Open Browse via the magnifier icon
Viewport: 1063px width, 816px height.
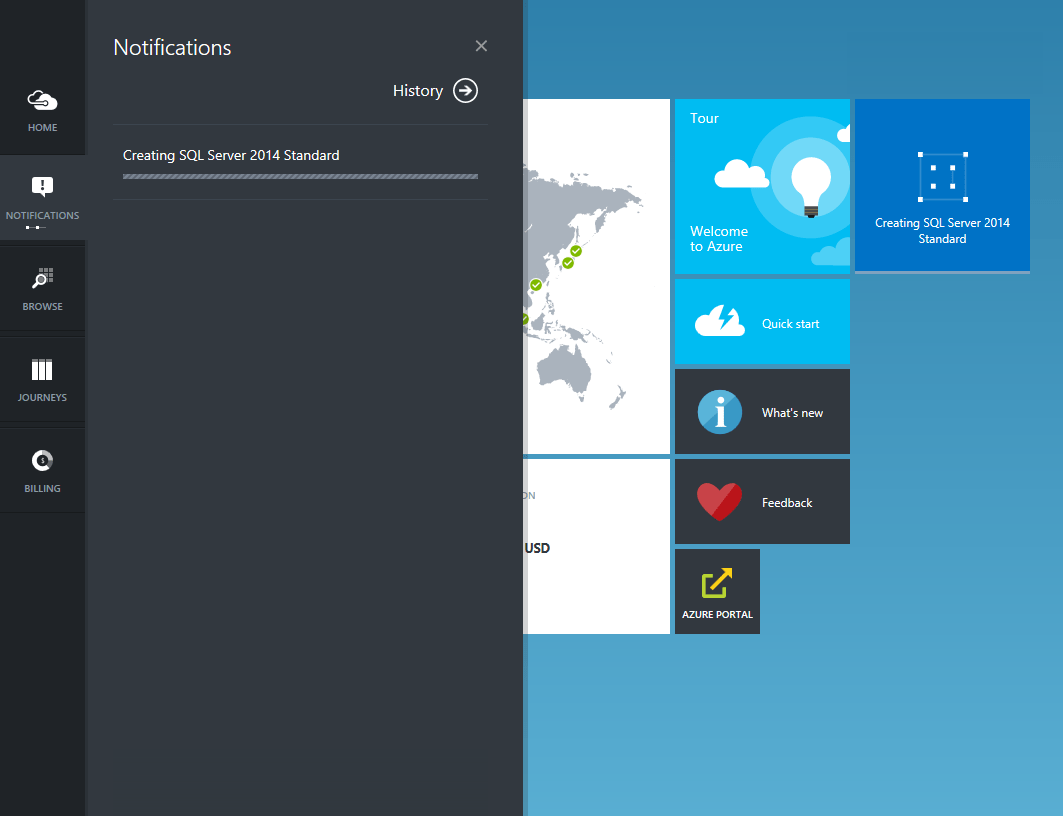click(42, 278)
